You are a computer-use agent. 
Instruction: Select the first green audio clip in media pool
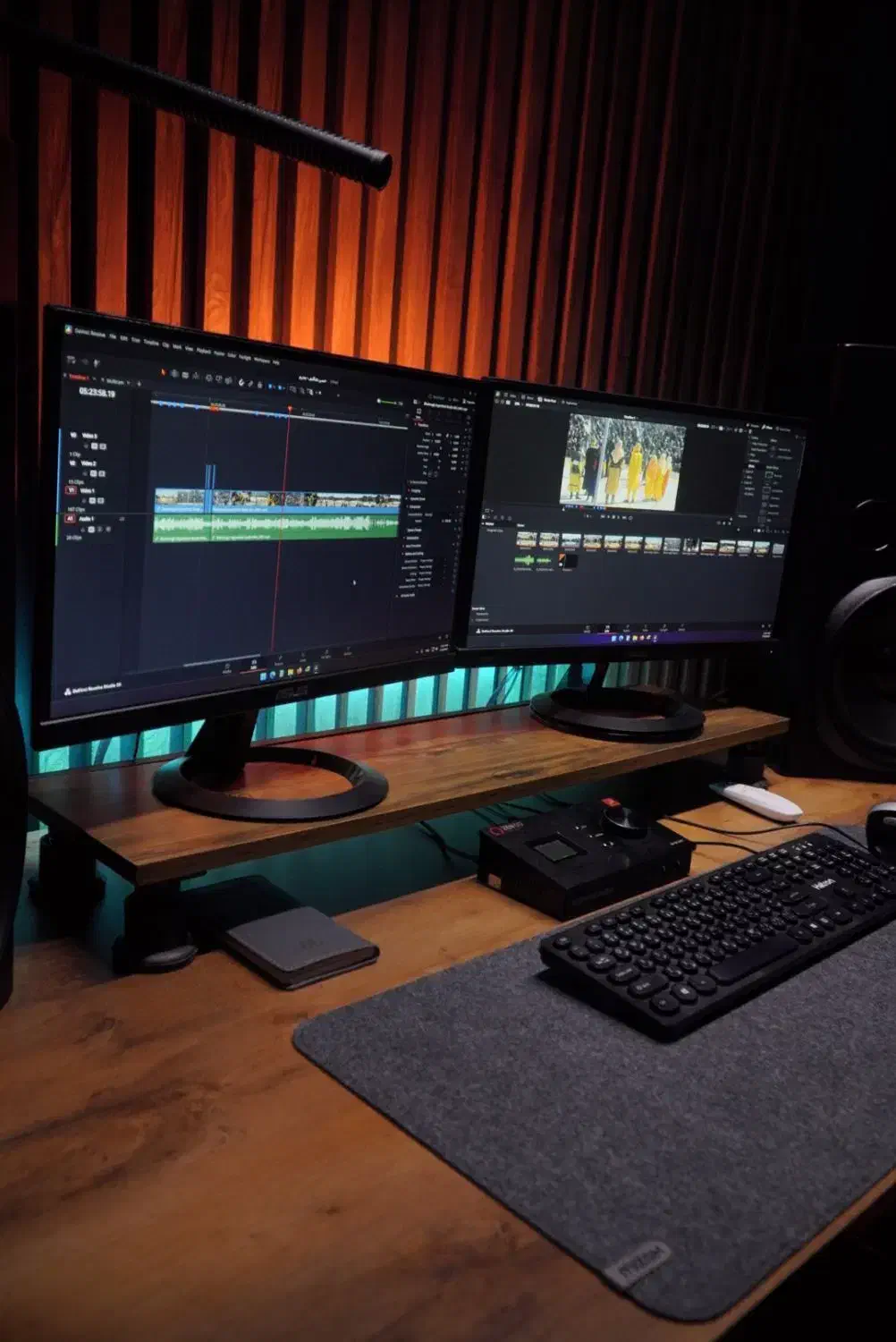[524, 560]
